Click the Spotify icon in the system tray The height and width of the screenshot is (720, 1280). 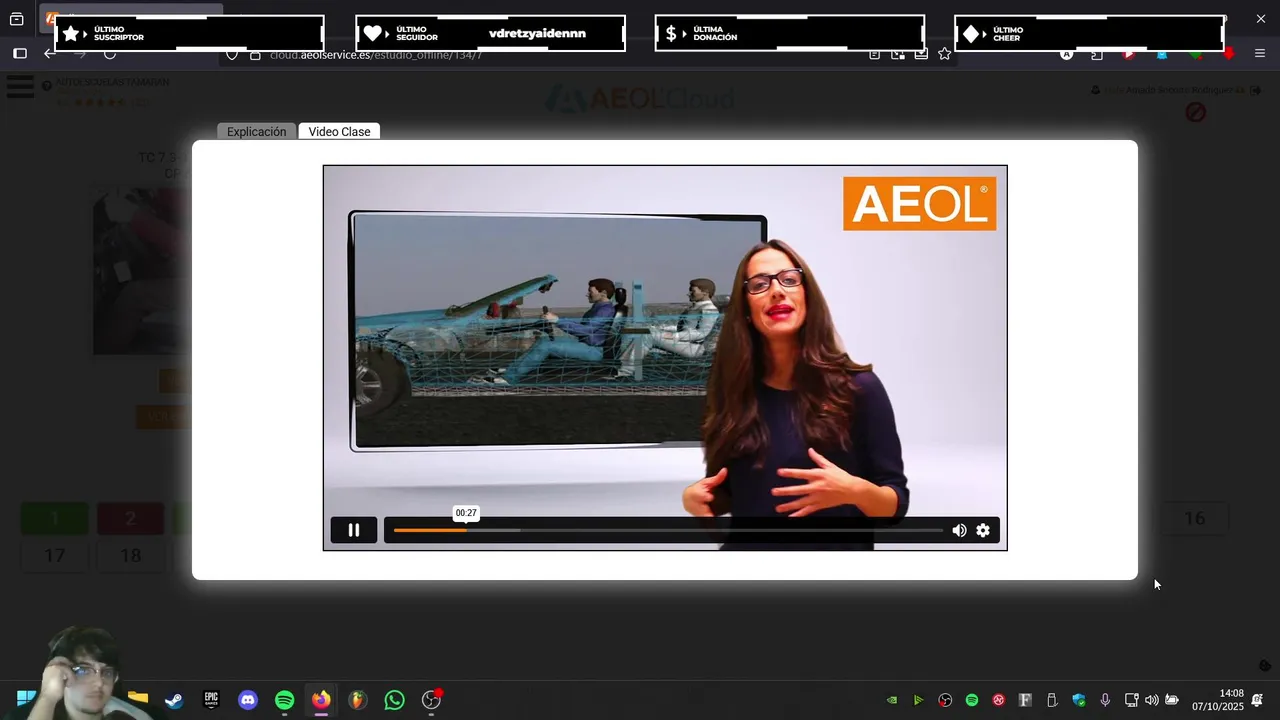point(972,700)
